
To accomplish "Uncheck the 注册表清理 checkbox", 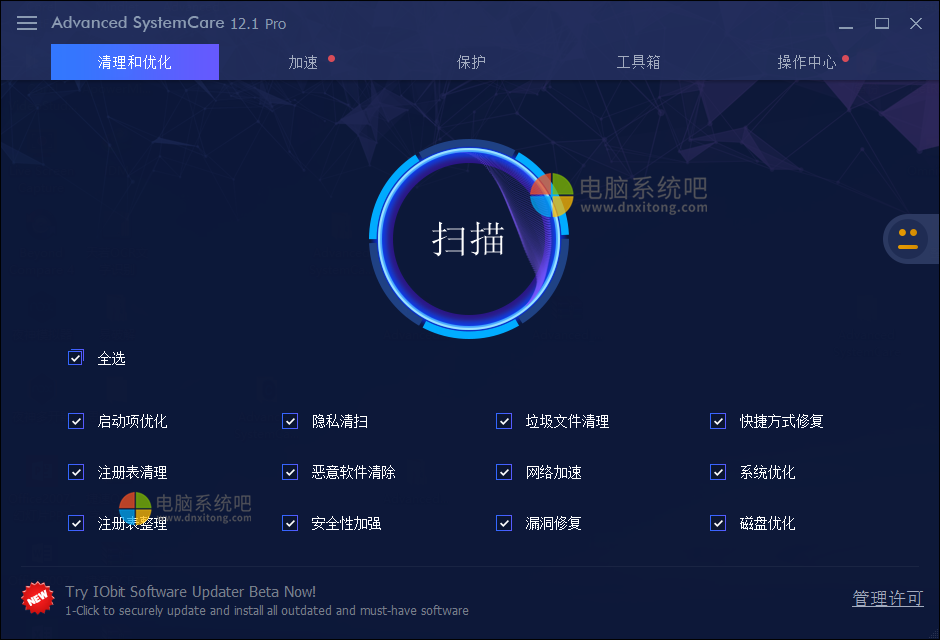I will [x=76, y=472].
